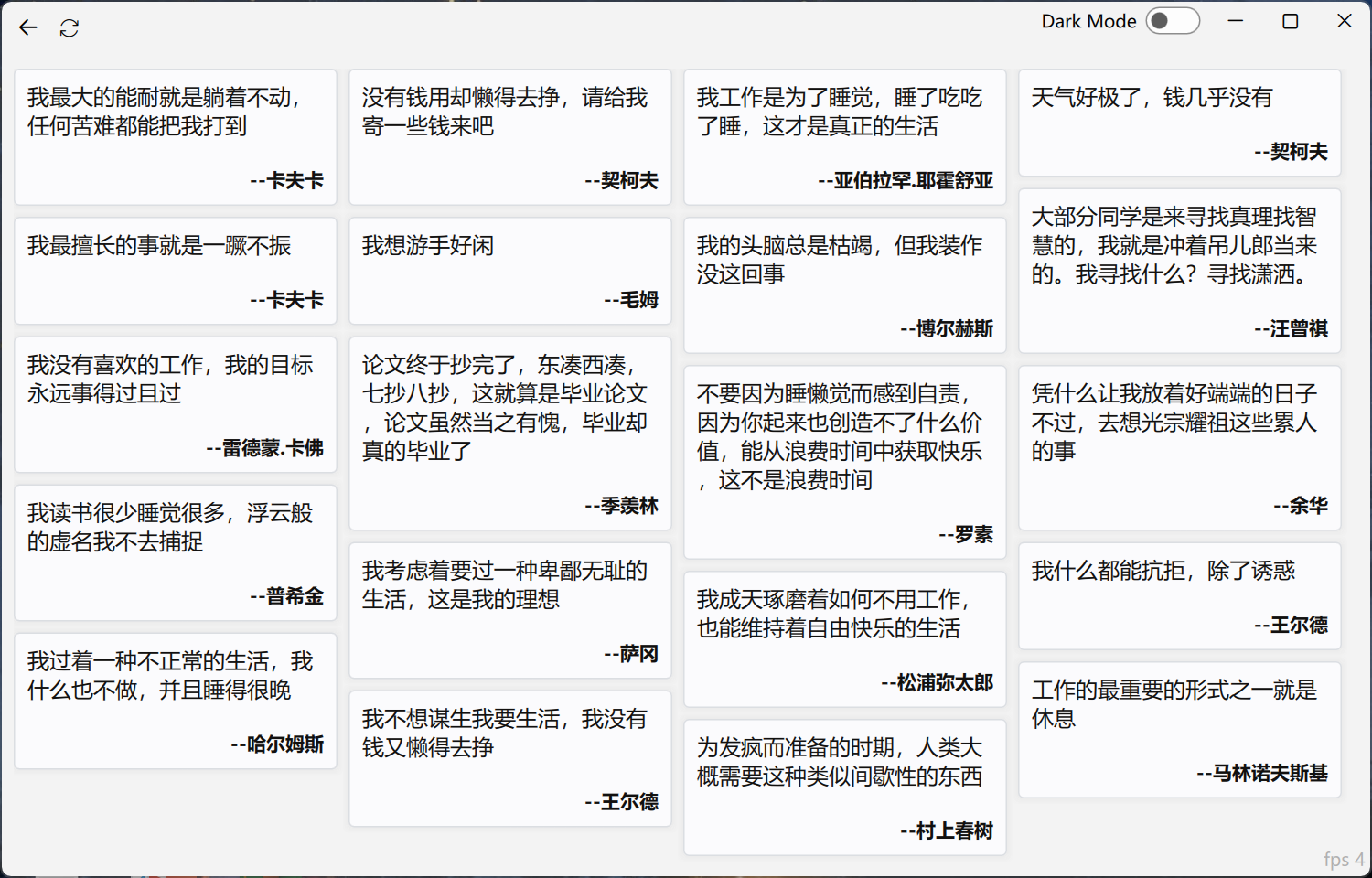Select the 哈尔姆斯 quote card
The image size is (1372, 878).
pos(175,701)
